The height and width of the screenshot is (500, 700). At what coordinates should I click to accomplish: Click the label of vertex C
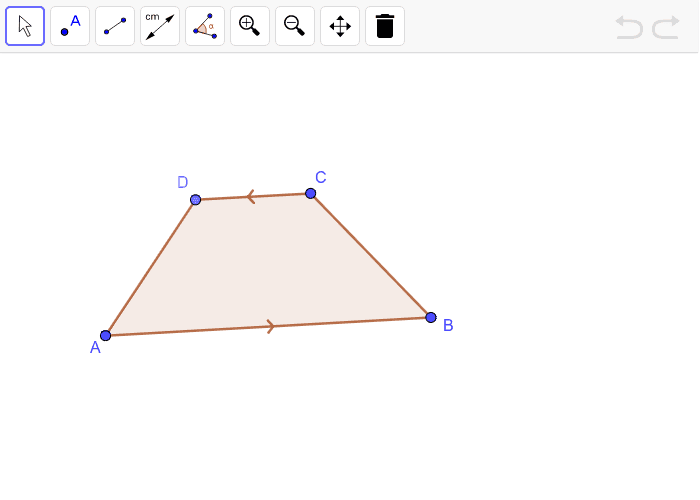coord(321,177)
